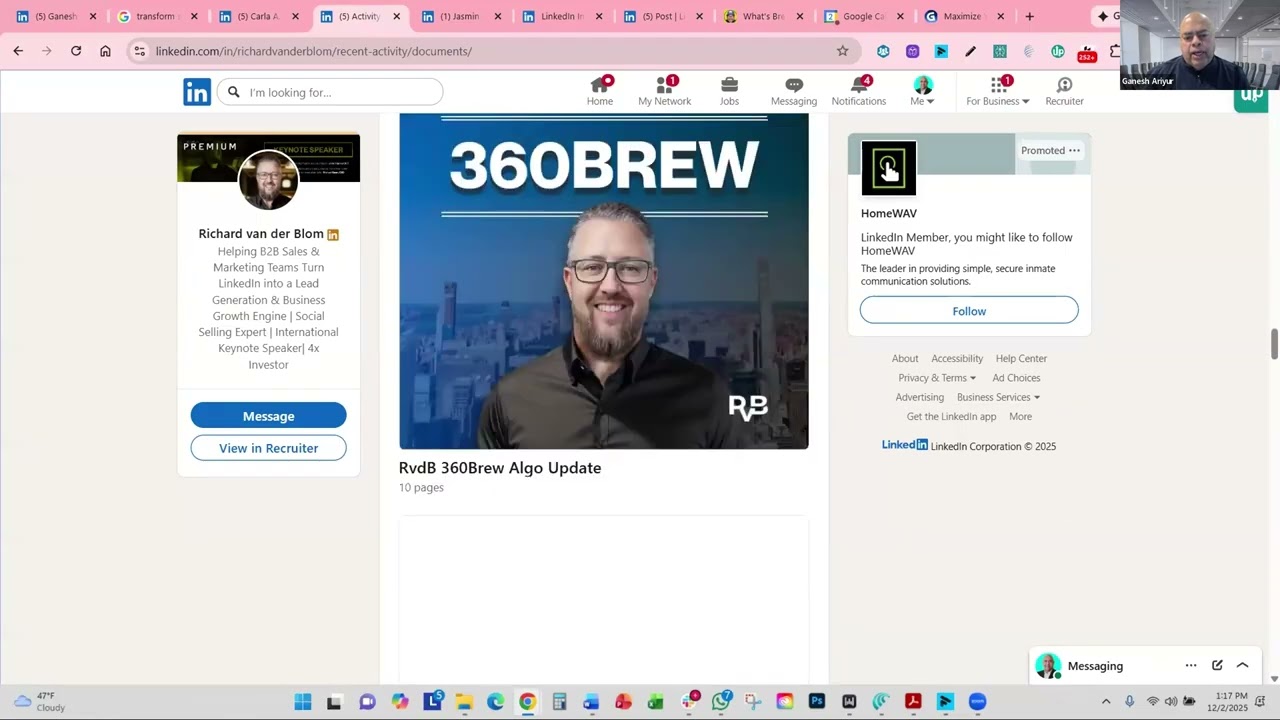Click the View in Recruiter button
Viewport: 1280px width, 720px height.
(268, 448)
